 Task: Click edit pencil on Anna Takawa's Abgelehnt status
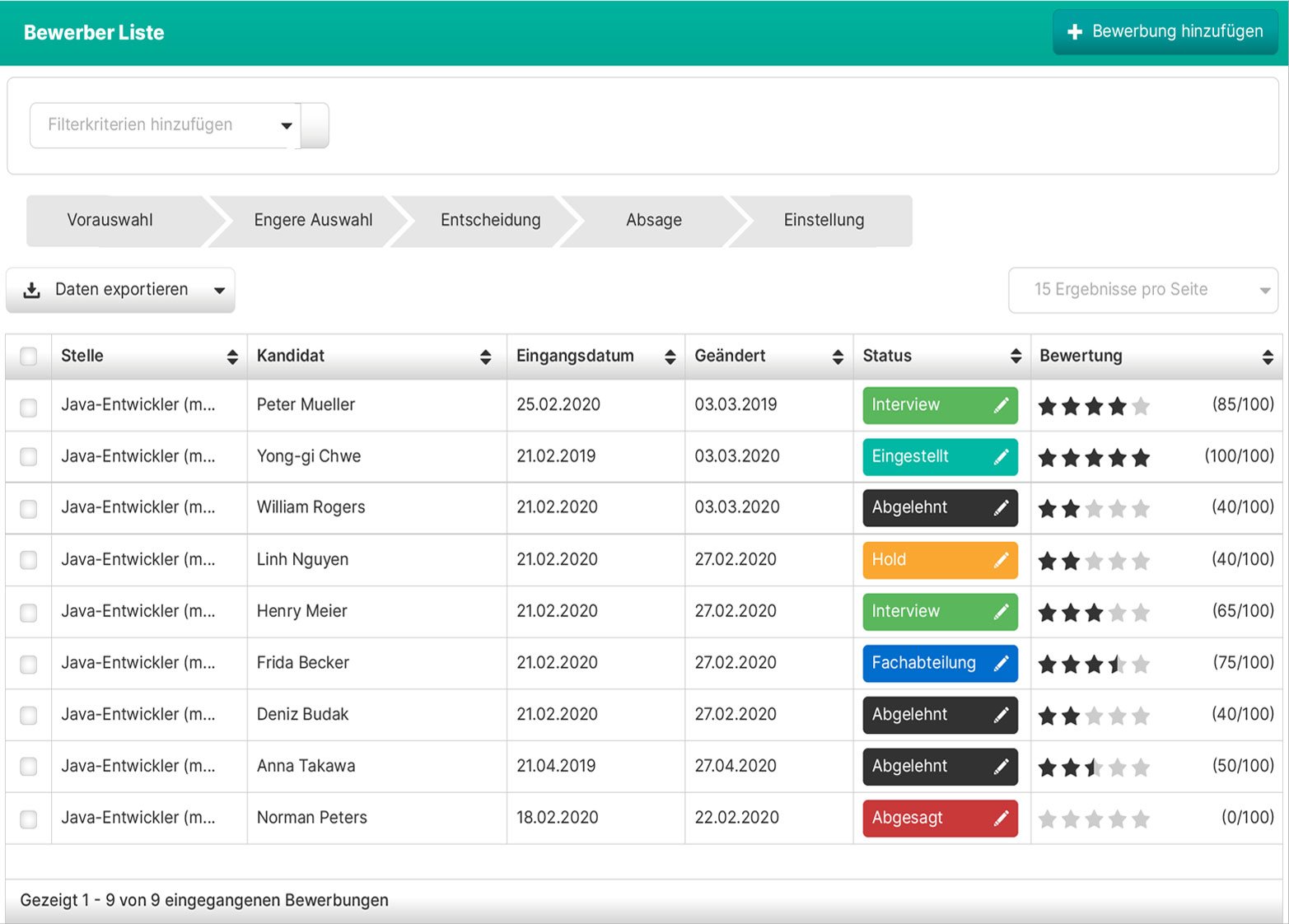[1001, 767]
